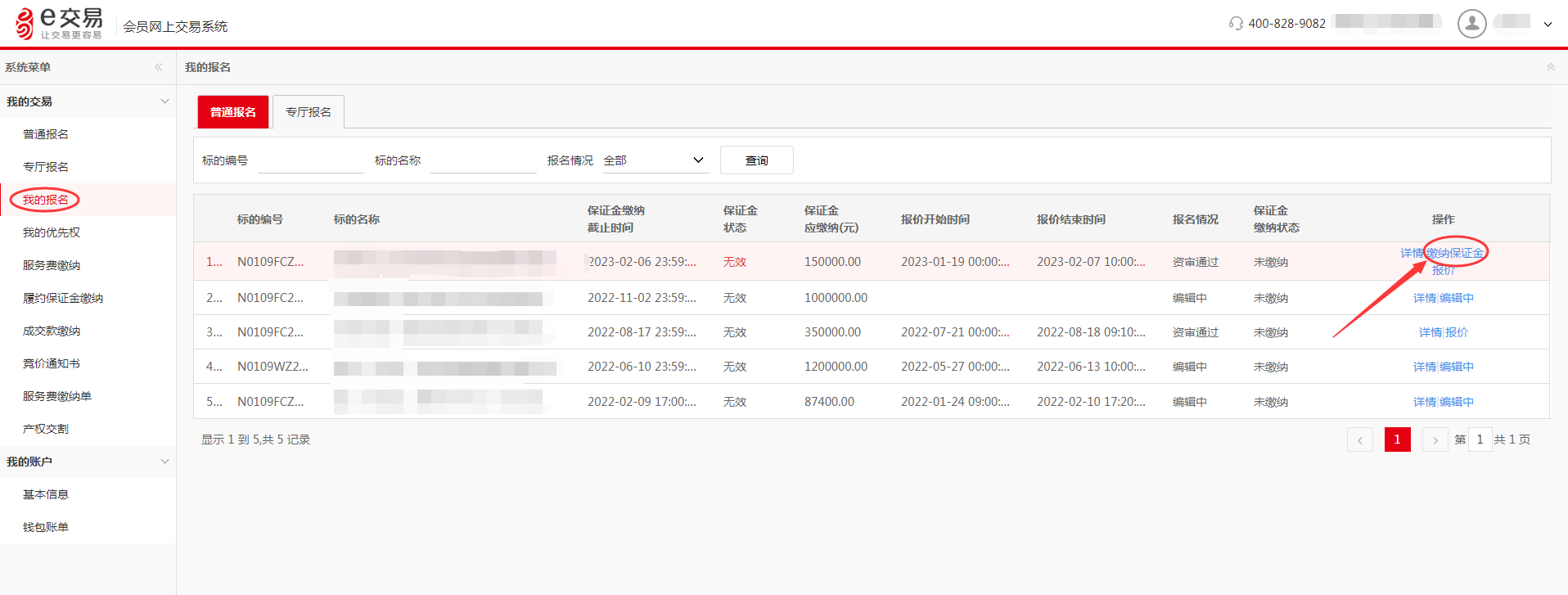Click 编辑中 link in the 1000000.00 row
The height and width of the screenshot is (595, 1568).
[1457, 298]
